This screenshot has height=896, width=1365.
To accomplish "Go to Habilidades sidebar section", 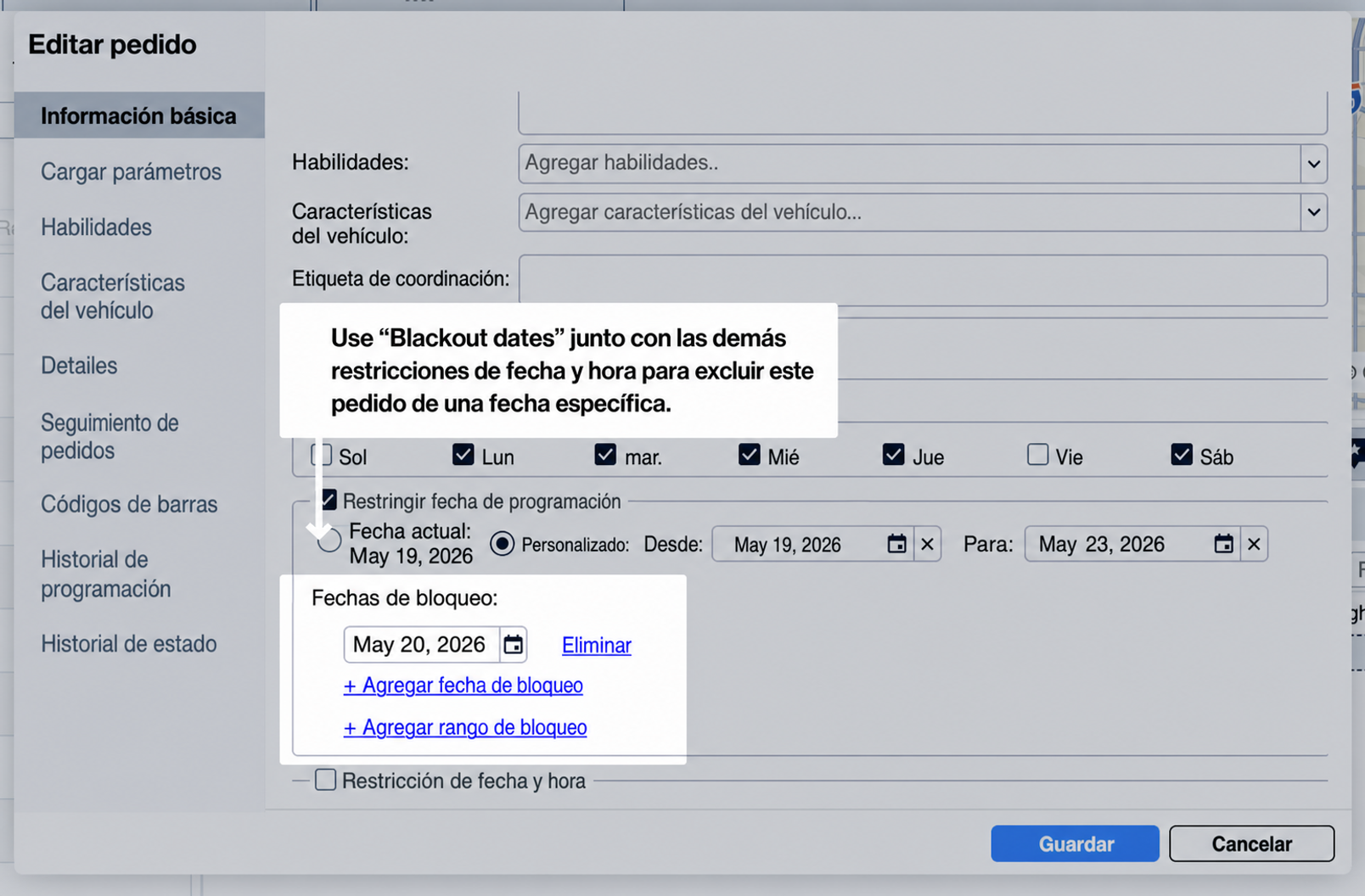I will 97,227.
